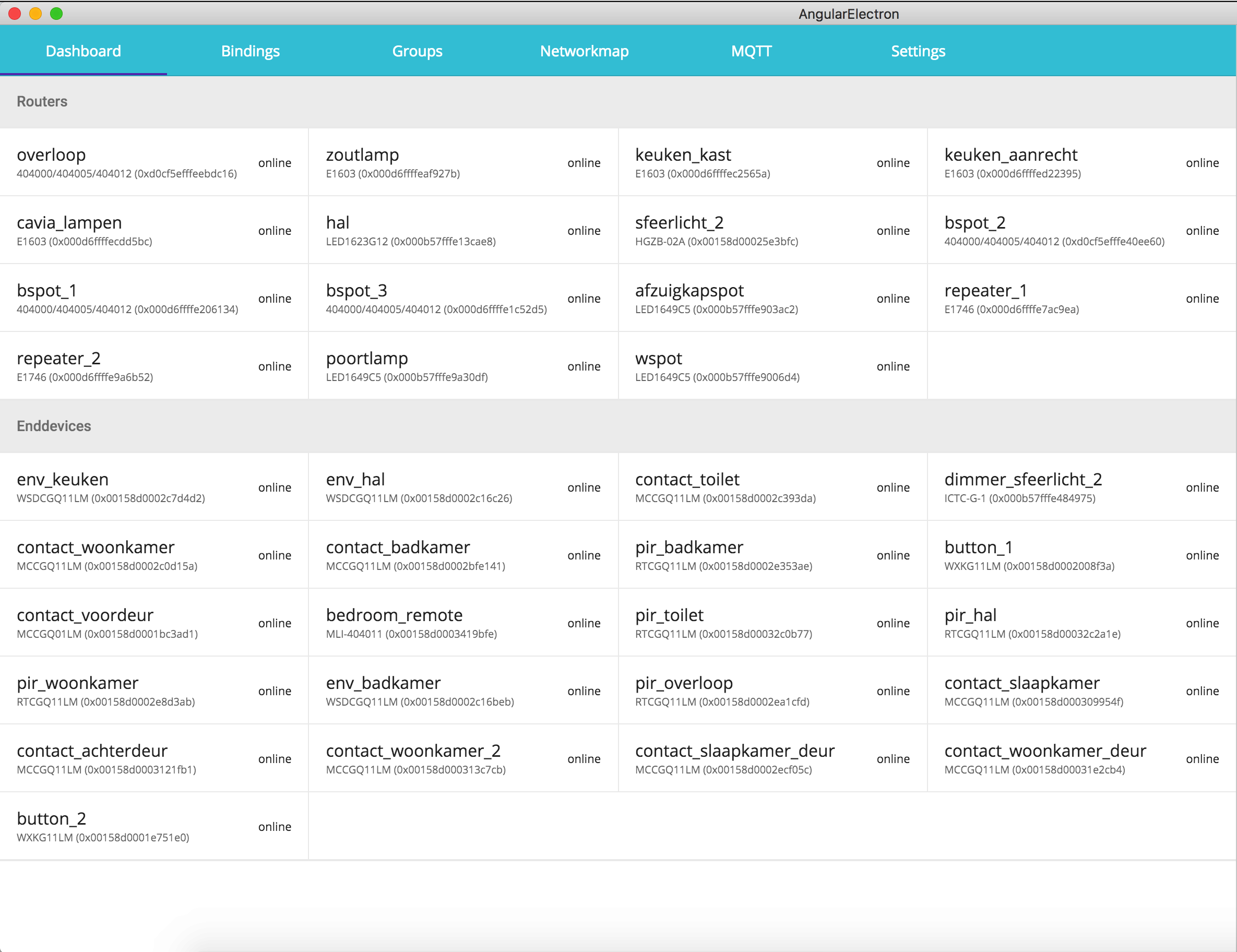Viewport: 1237px width, 952px height.
Task: Switch to the Bindings tab
Action: [x=251, y=51]
